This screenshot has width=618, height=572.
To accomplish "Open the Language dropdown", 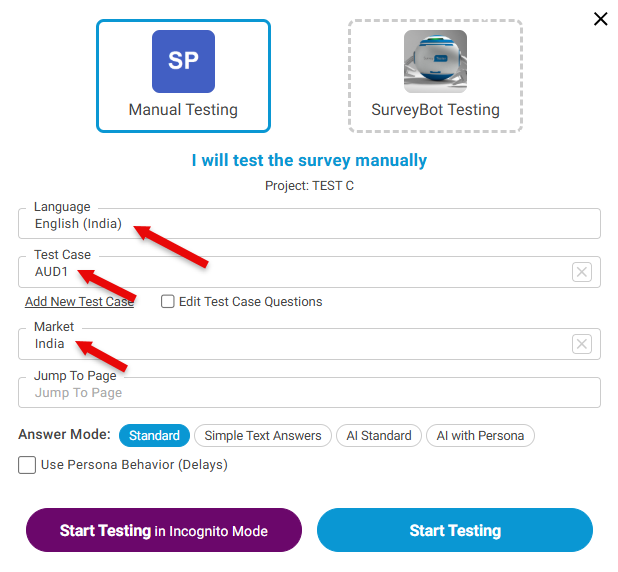I will [x=309, y=224].
